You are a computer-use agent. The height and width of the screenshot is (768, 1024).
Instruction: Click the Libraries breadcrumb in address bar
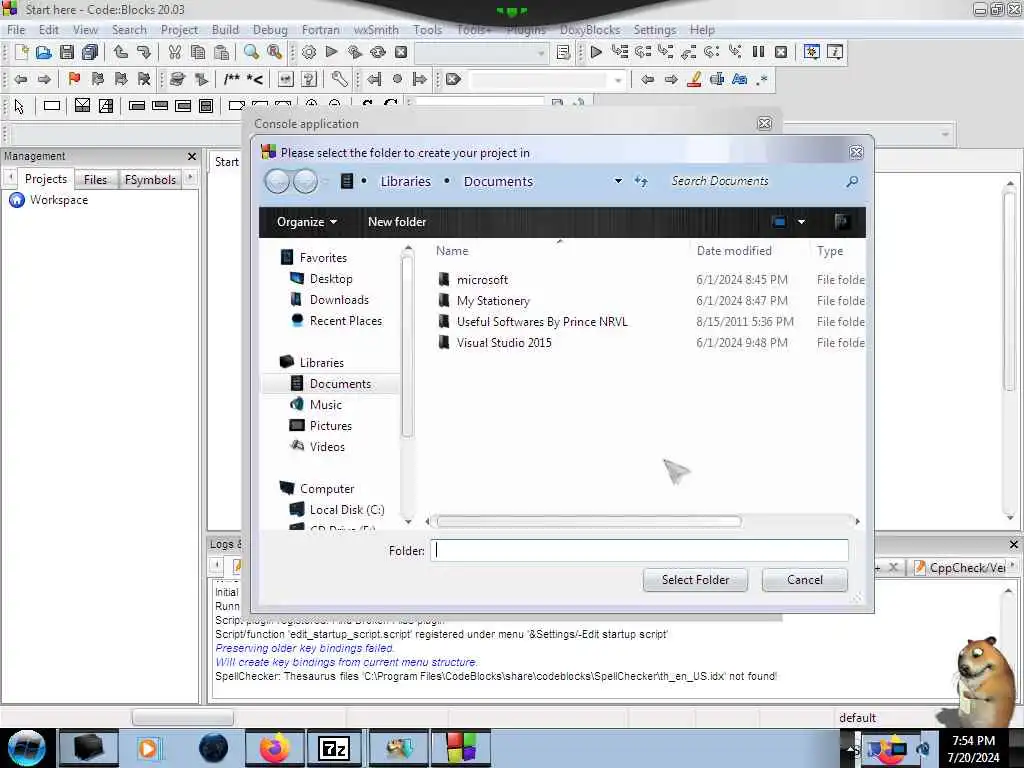(406, 182)
